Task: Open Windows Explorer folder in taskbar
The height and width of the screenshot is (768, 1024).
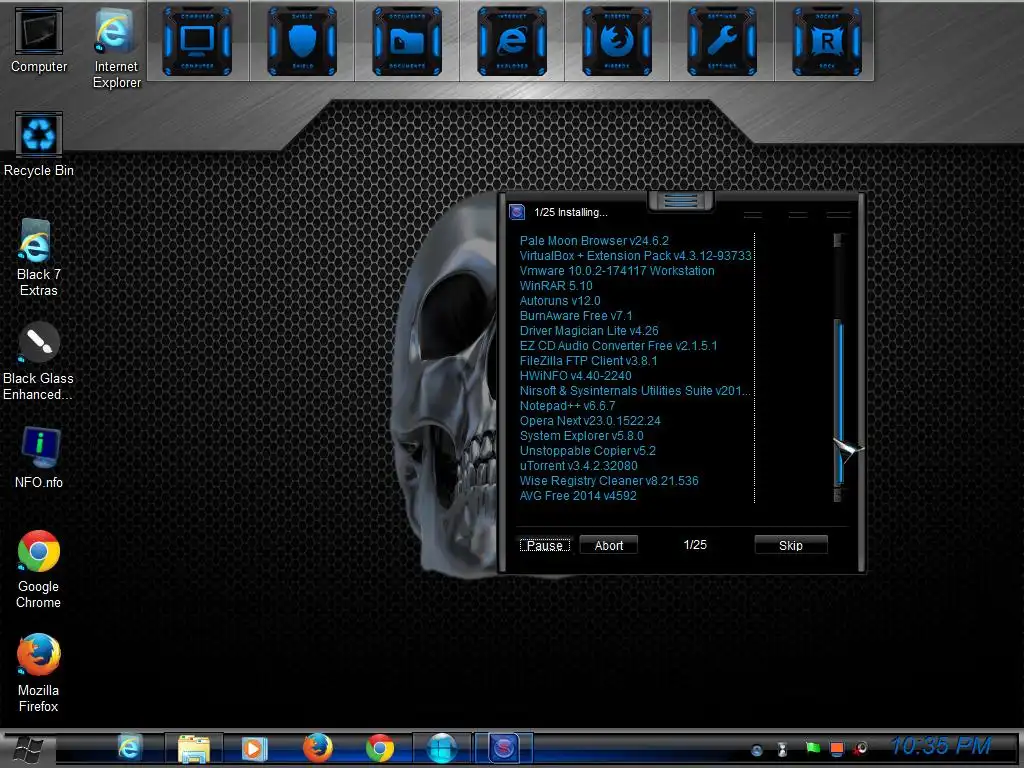Action: tap(193, 748)
